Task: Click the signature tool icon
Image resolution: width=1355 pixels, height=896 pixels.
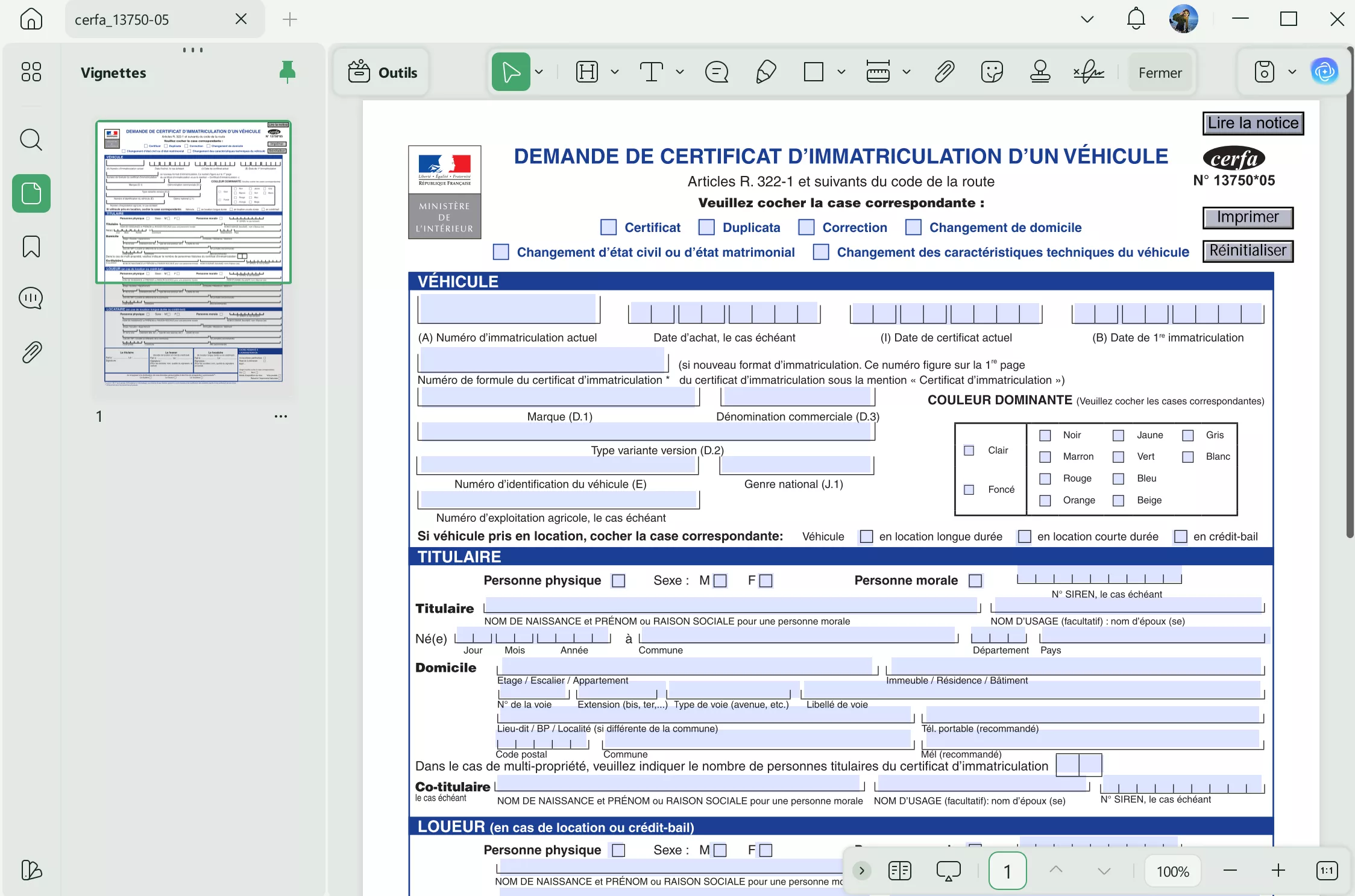Action: pyautogui.click(x=1089, y=72)
